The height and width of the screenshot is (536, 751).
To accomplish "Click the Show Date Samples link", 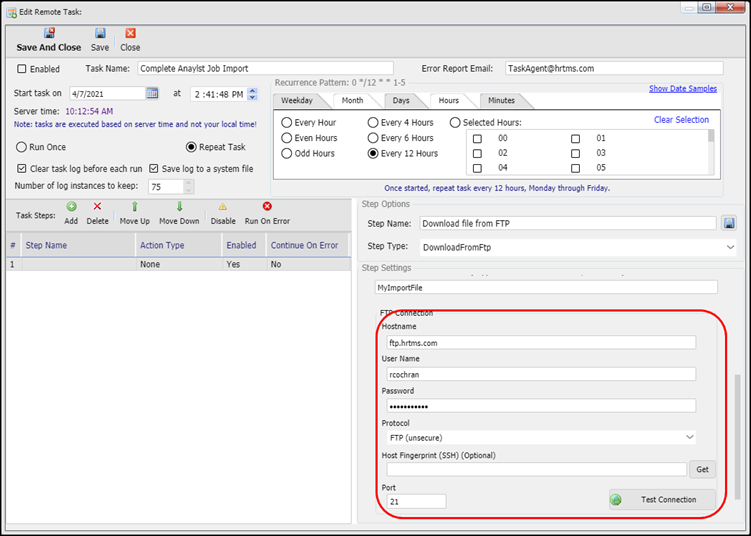I will (x=683, y=89).
